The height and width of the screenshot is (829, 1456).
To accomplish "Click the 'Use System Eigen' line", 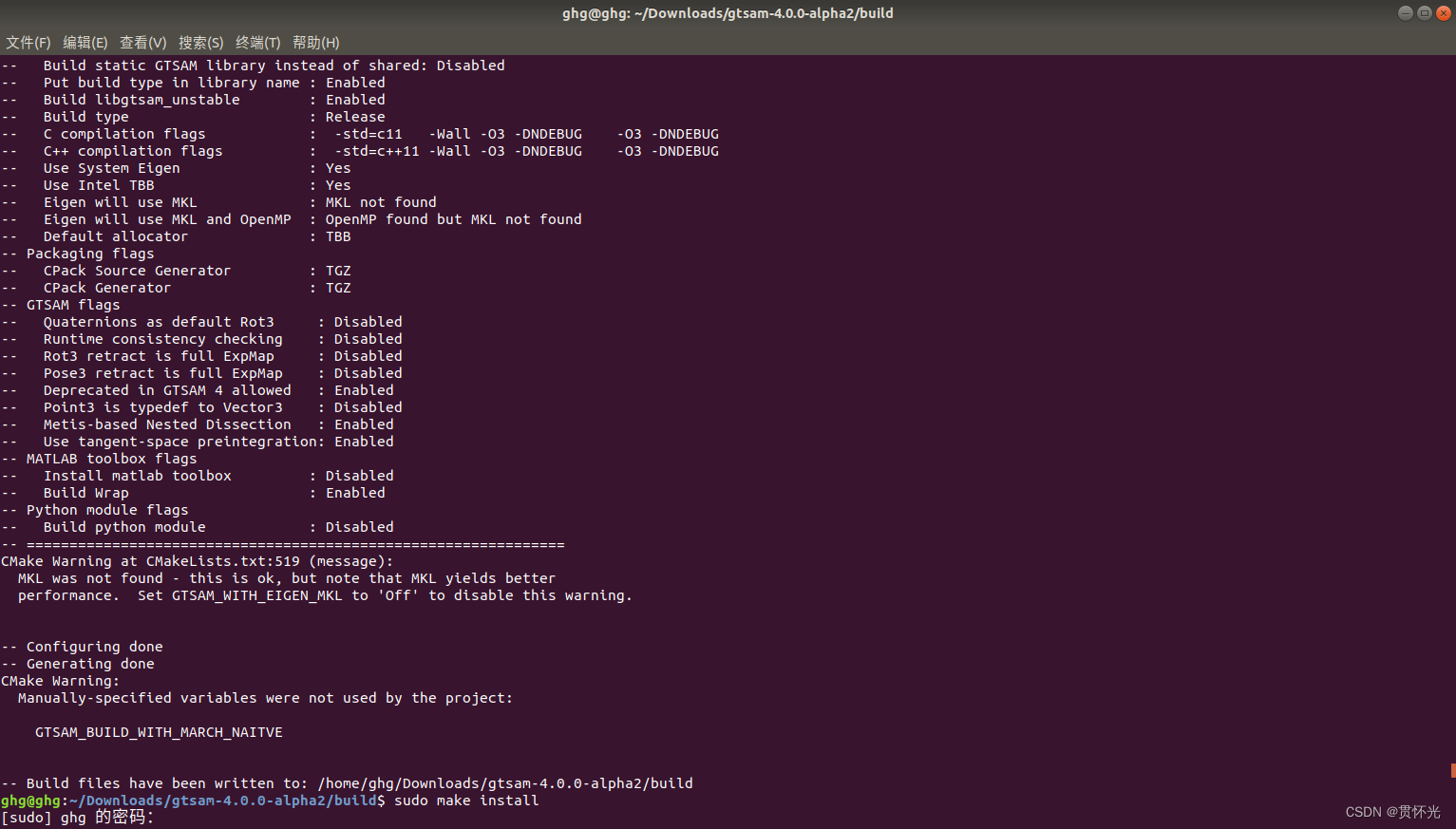I will point(176,168).
